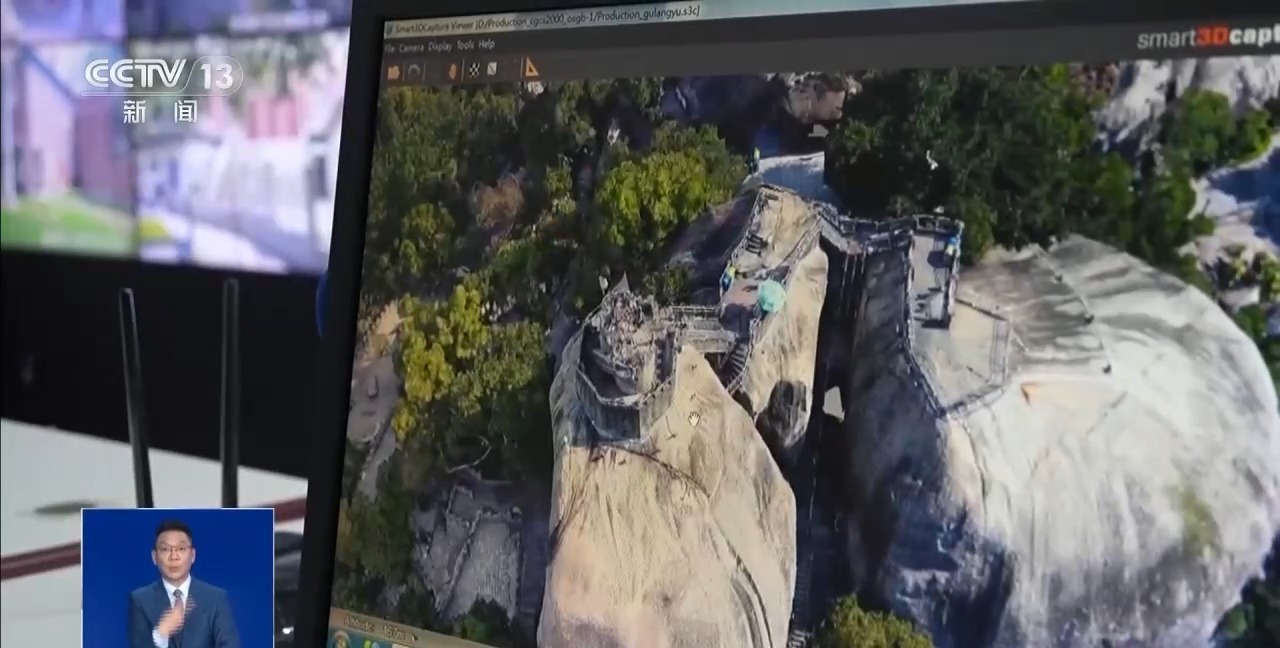The image size is (1280, 648).
Task: Open the Display menu
Action: [x=440, y=46]
